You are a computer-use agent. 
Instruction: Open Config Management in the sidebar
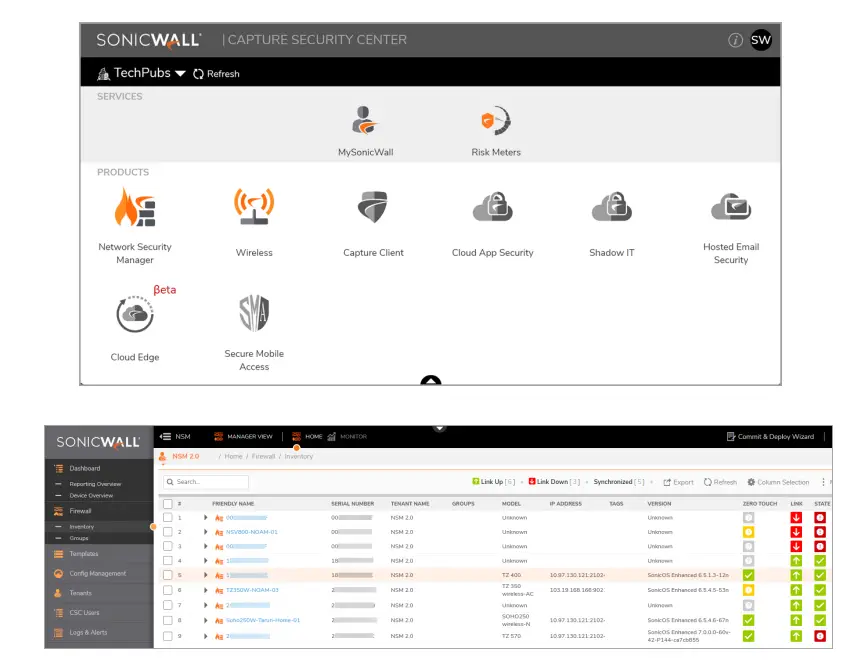click(99, 573)
